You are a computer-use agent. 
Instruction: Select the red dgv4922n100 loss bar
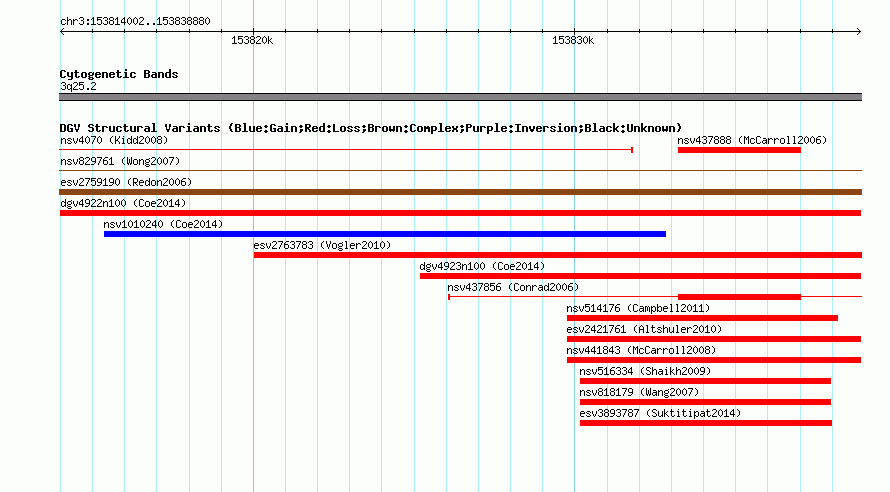coord(460,213)
